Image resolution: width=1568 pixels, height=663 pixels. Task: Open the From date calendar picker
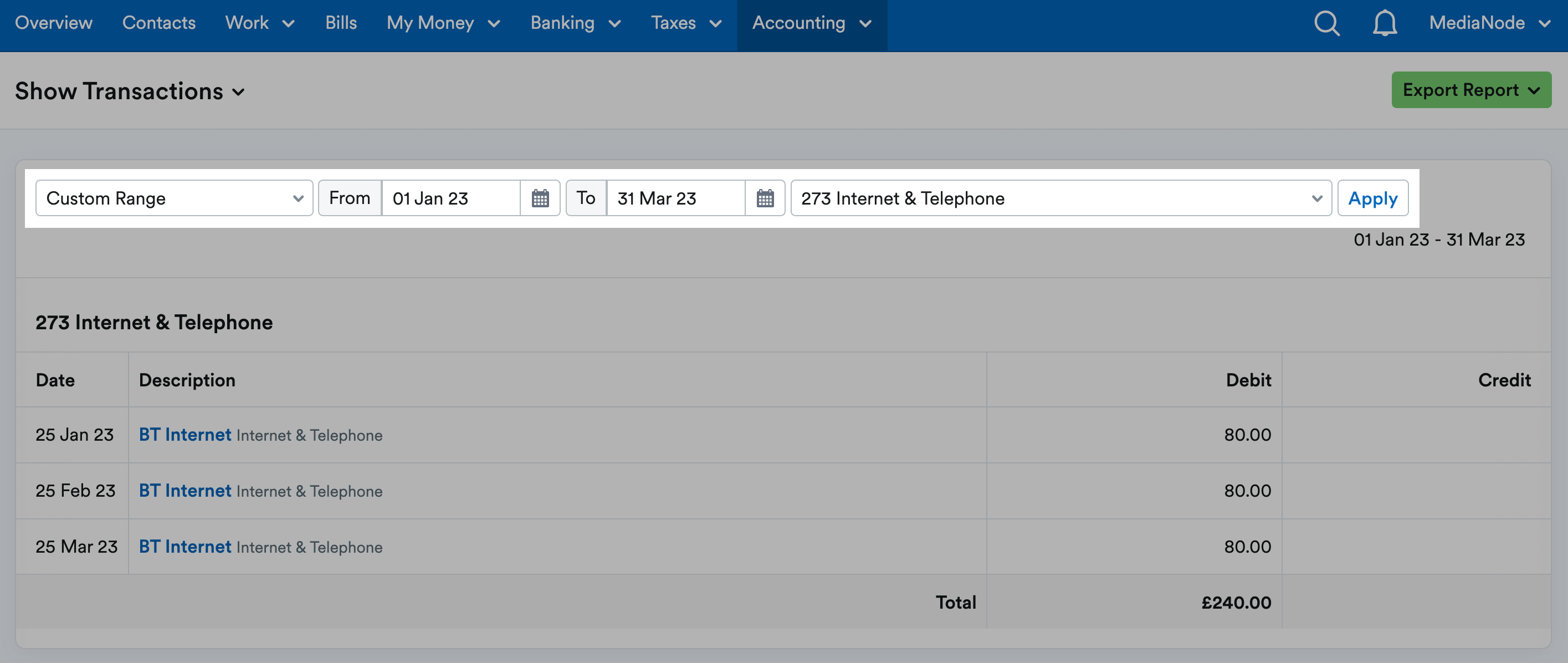[541, 198]
